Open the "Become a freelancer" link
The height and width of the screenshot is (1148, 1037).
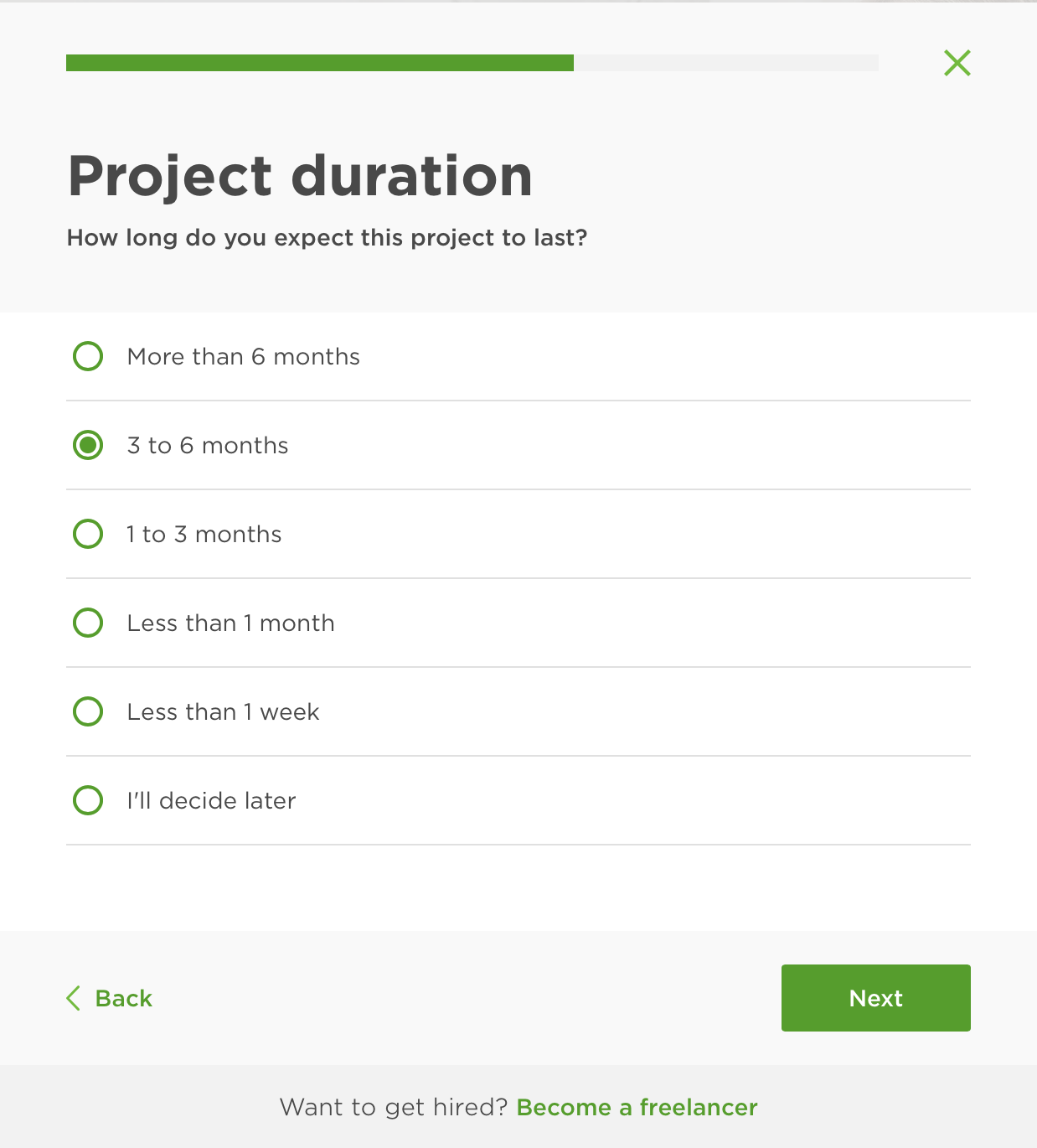point(637,1108)
